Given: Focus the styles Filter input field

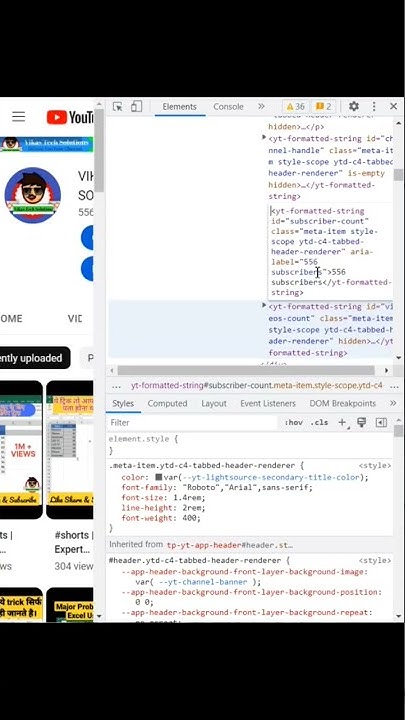Looking at the screenshot, I should (x=193, y=422).
